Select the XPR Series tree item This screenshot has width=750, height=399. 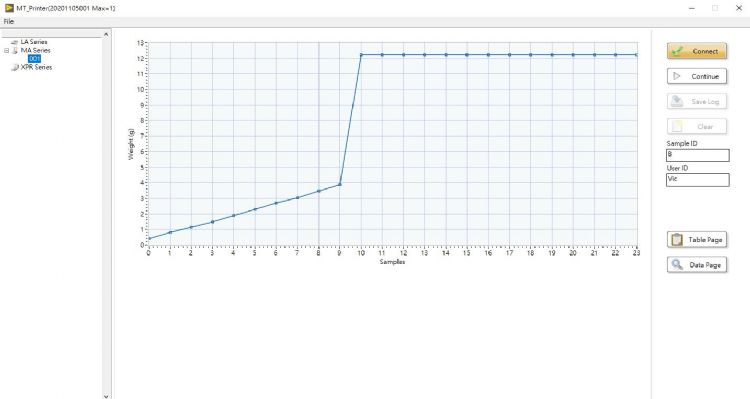[x=36, y=67]
